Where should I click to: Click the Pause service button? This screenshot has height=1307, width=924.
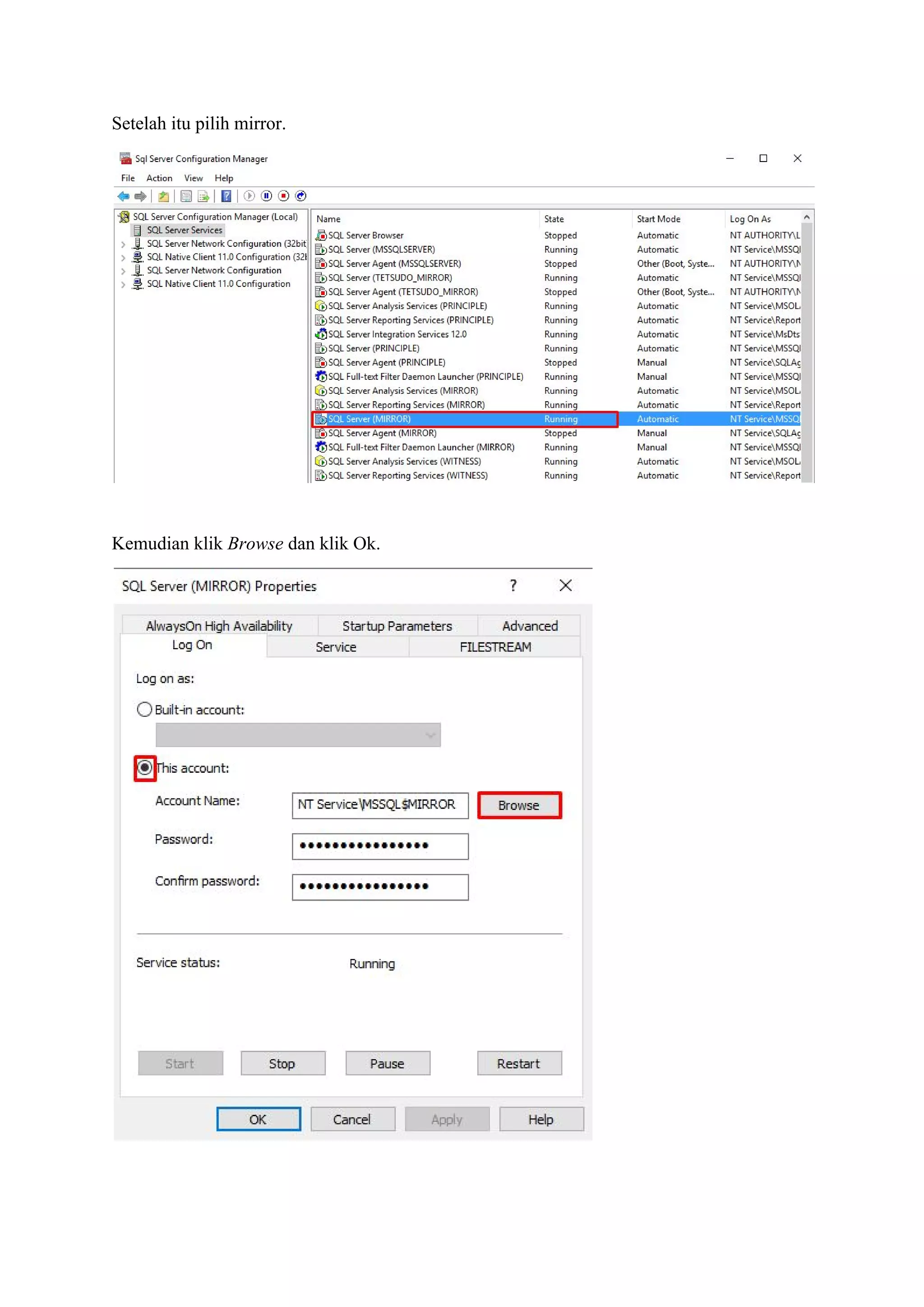(388, 1063)
